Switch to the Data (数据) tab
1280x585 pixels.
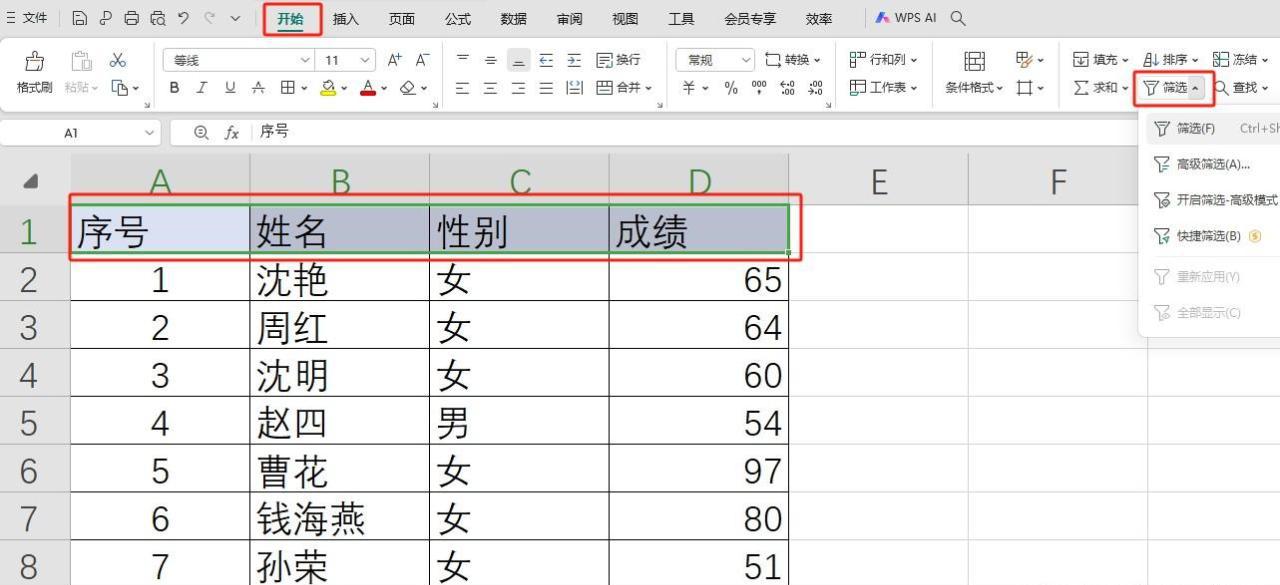click(514, 18)
